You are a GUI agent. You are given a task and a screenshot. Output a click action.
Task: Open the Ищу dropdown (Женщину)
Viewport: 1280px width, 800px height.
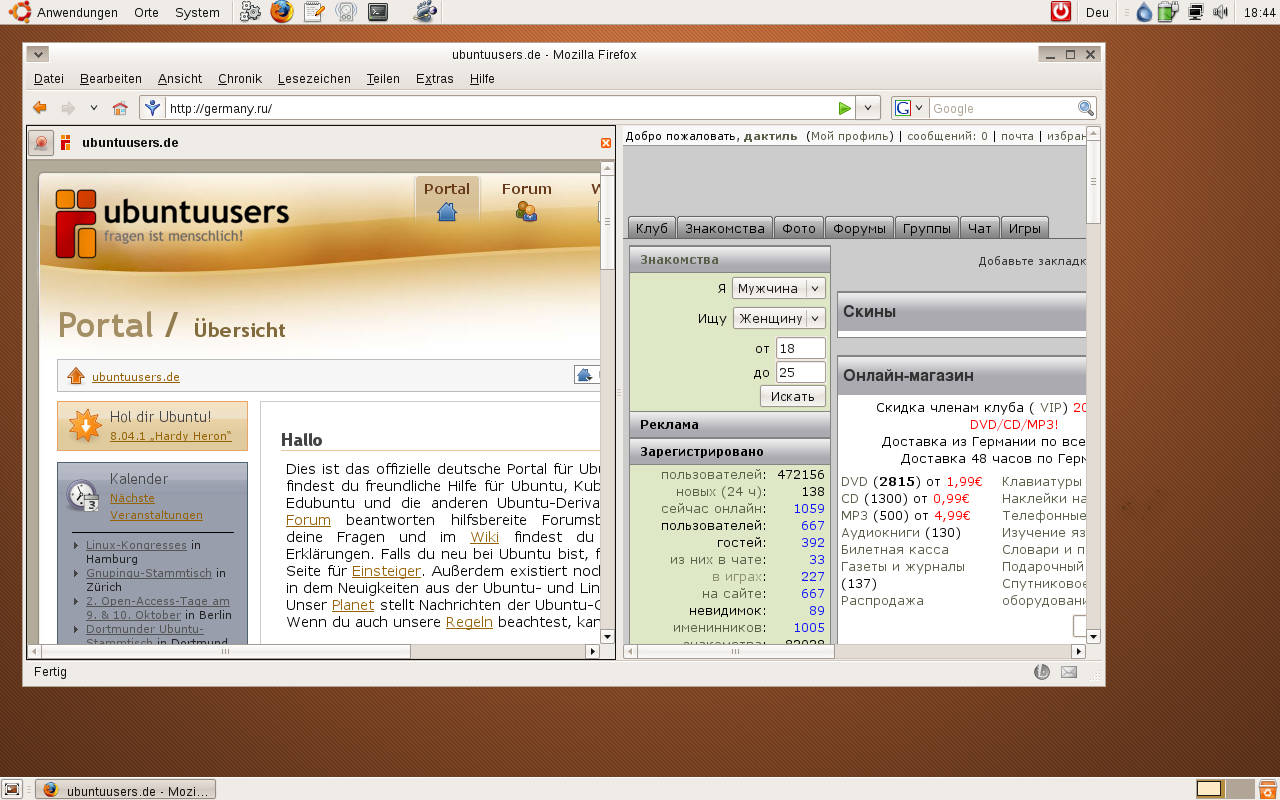coord(779,318)
